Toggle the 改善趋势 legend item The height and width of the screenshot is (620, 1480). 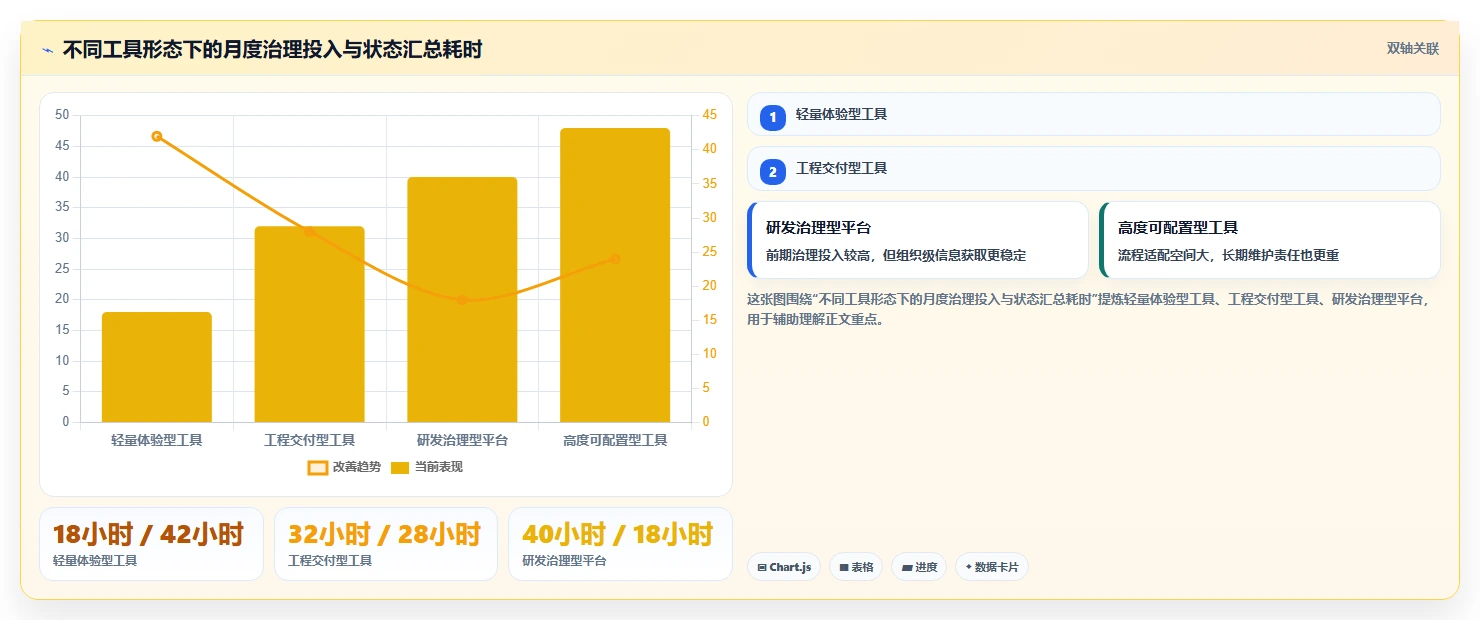pos(344,467)
